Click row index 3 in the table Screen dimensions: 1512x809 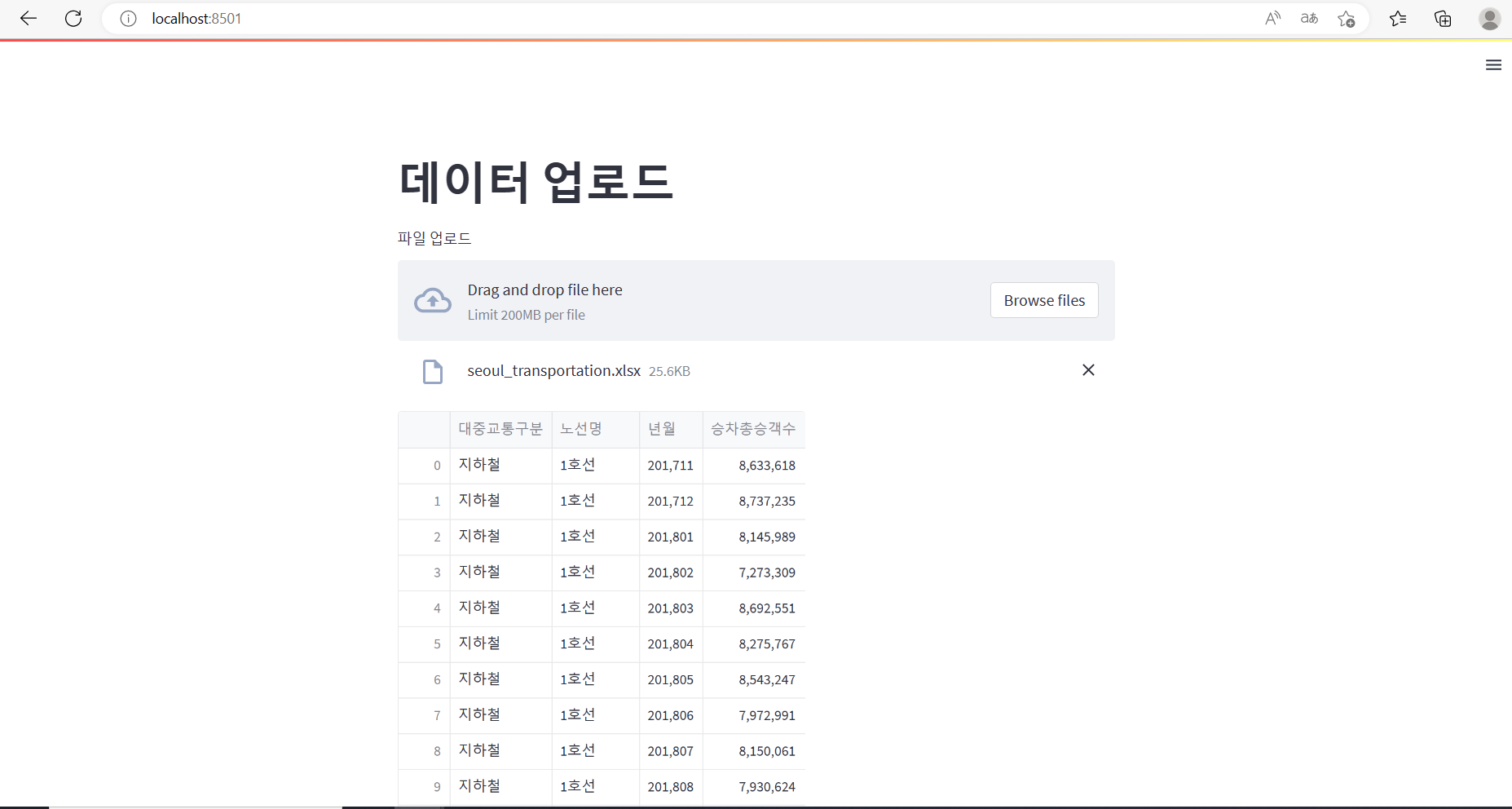click(x=424, y=572)
